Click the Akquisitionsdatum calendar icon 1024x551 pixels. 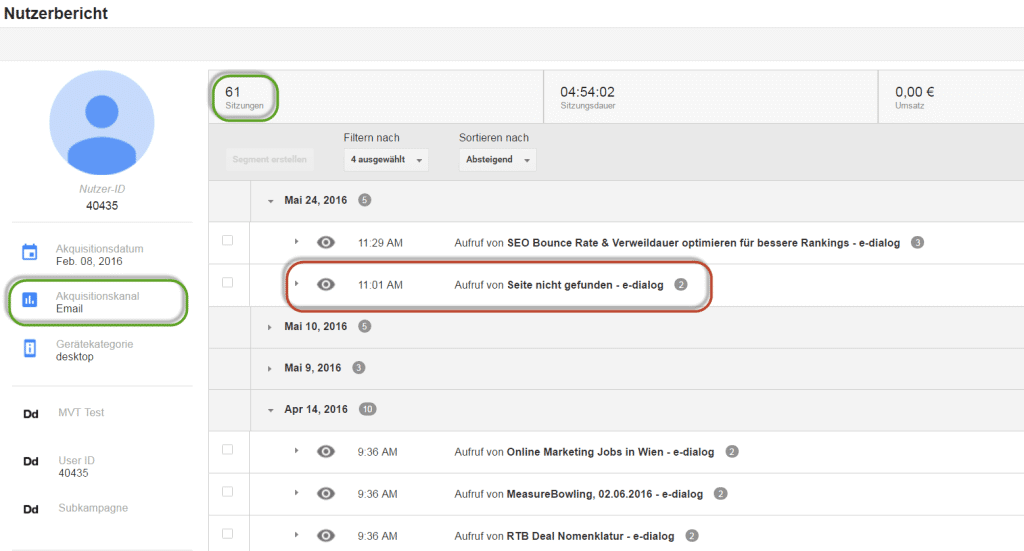click(x=30, y=253)
